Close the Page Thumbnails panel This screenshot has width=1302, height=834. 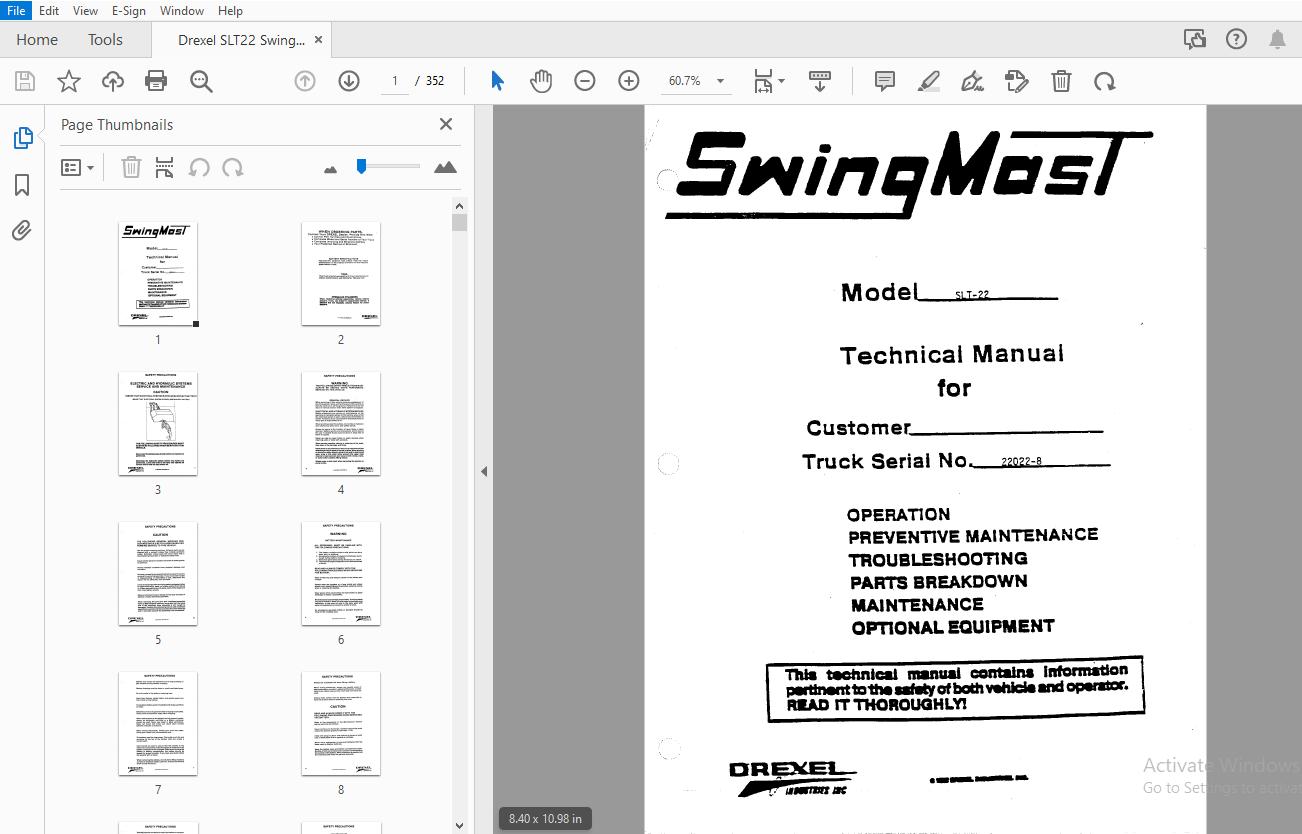tap(446, 124)
